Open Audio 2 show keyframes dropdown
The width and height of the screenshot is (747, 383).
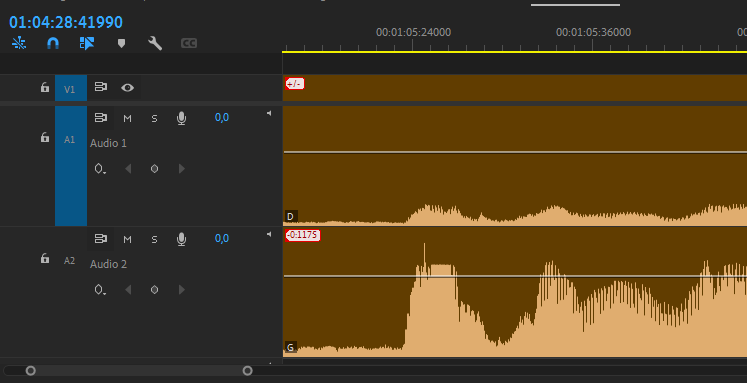click(100, 290)
